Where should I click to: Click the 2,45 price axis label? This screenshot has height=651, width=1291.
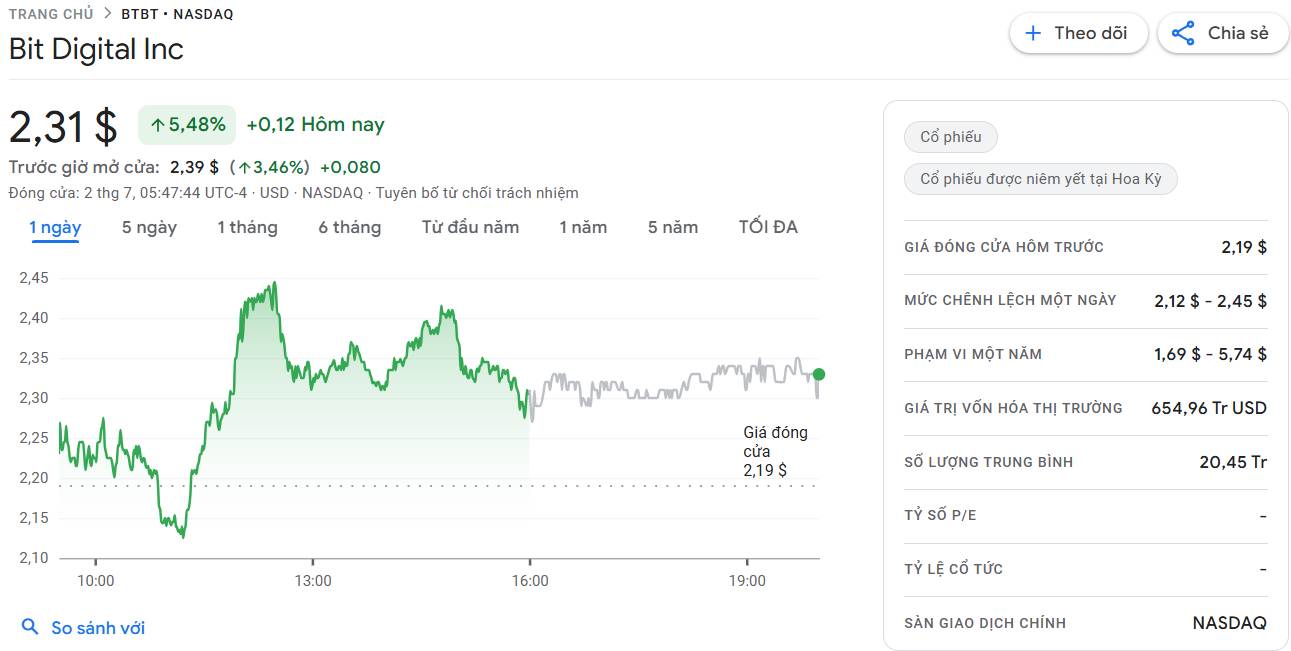click(34, 278)
